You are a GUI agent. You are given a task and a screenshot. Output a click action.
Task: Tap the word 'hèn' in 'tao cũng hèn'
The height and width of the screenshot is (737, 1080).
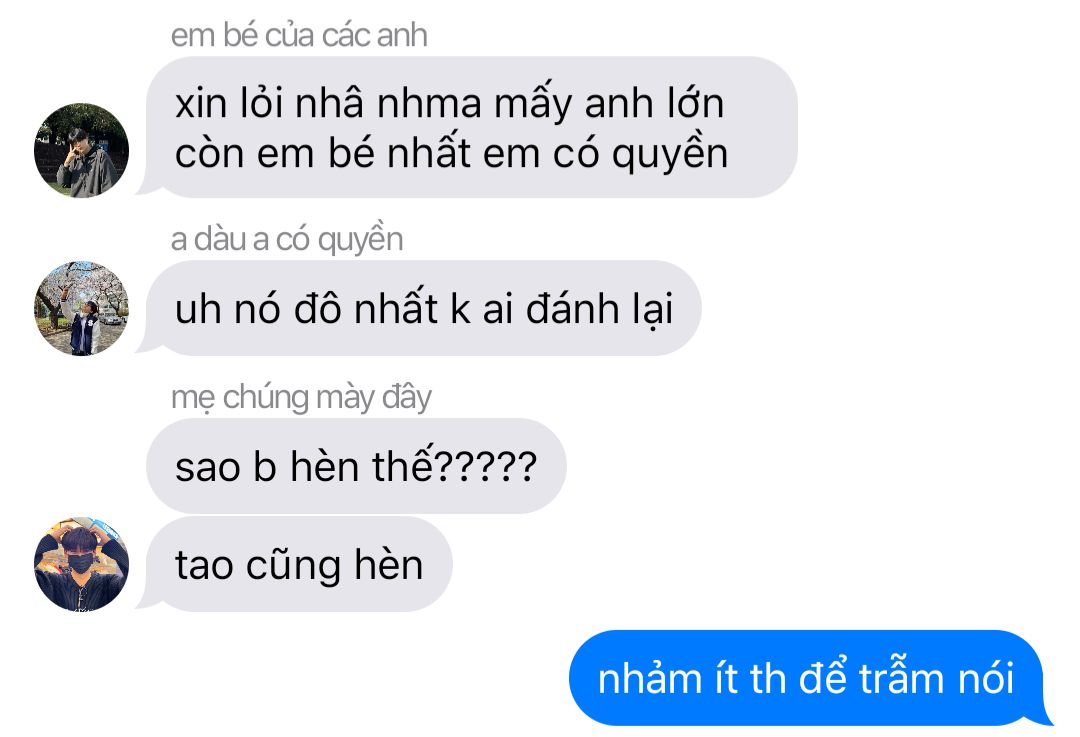[x=388, y=565]
